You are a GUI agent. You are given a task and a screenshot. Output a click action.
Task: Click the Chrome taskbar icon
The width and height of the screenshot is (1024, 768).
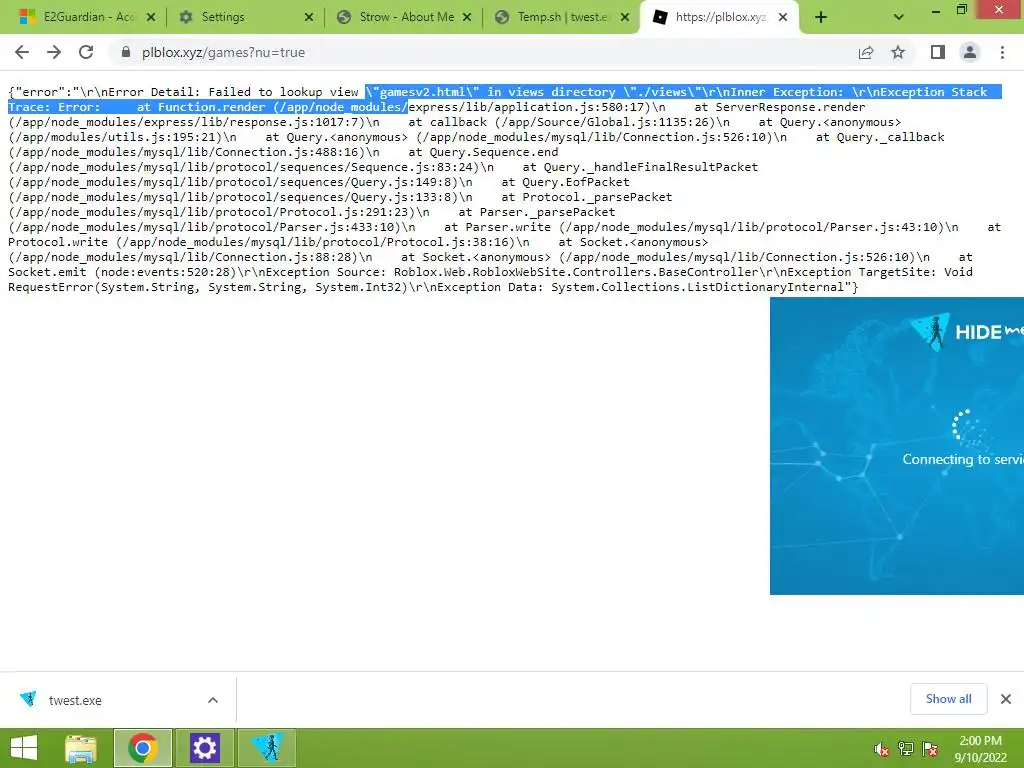[x=142, y=748]
